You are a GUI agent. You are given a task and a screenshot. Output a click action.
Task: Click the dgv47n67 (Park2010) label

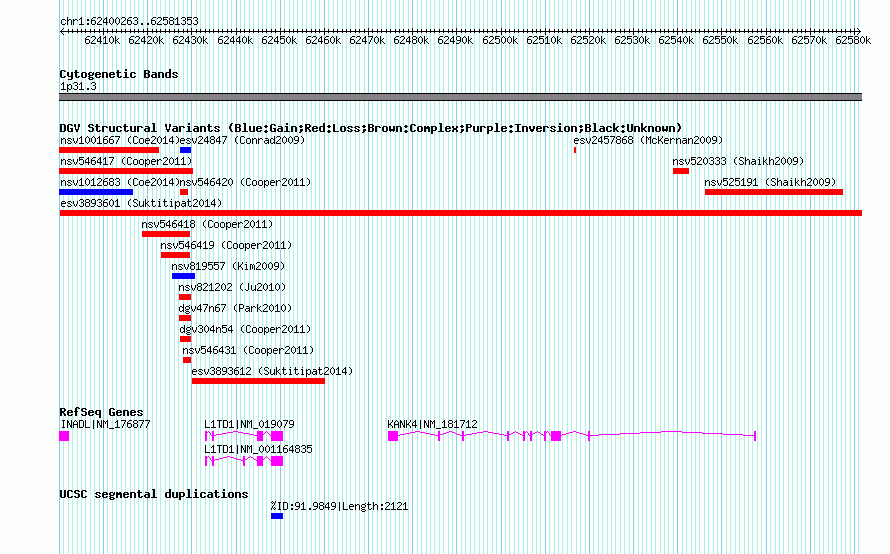tap(235, 308)
